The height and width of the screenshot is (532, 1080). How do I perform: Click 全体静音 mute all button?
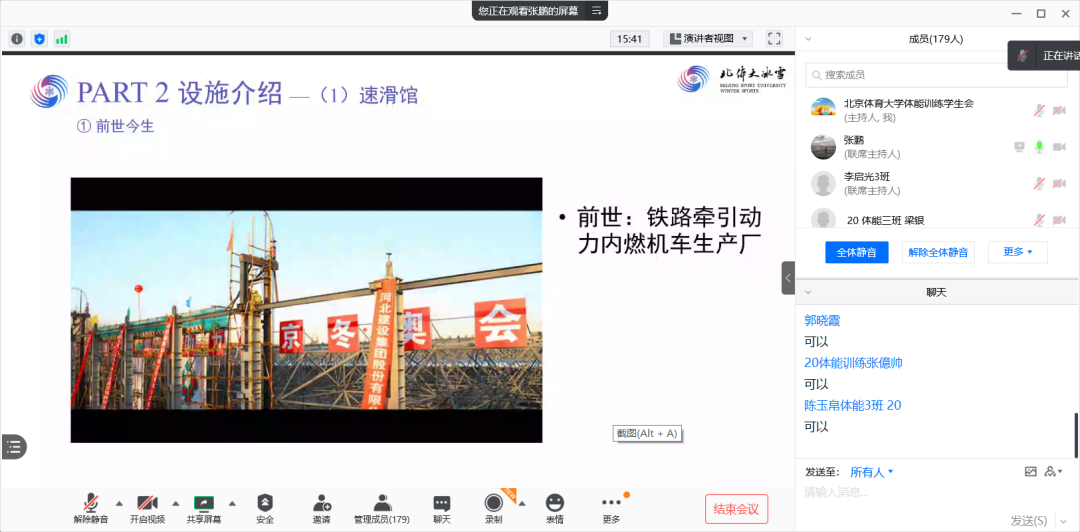pyautogui.click(x=857, y=252)
